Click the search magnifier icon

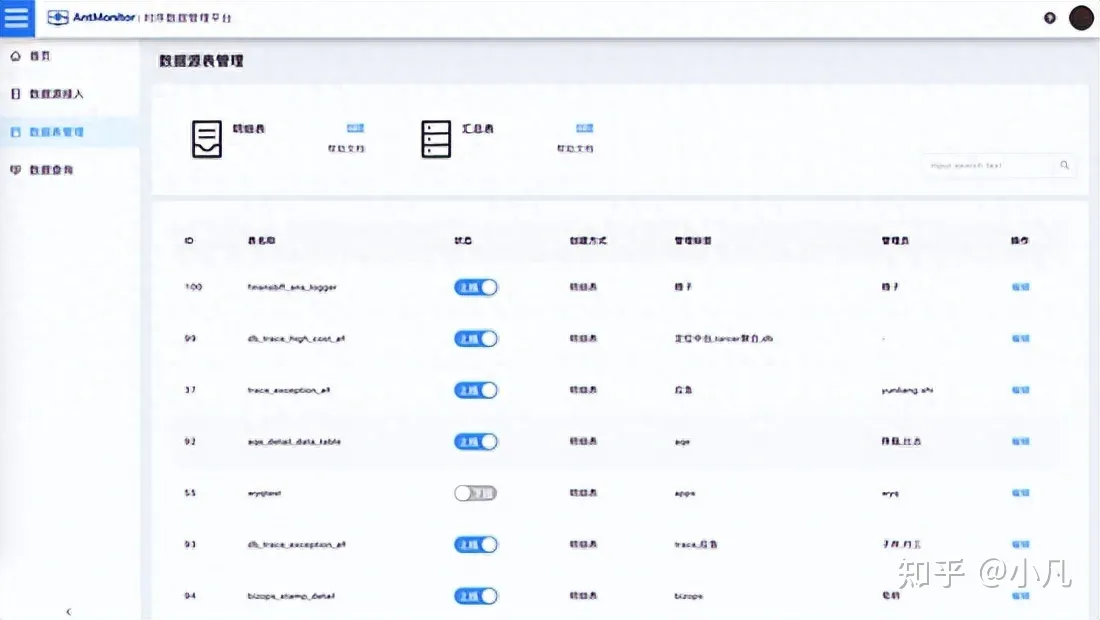[1064, 166]
